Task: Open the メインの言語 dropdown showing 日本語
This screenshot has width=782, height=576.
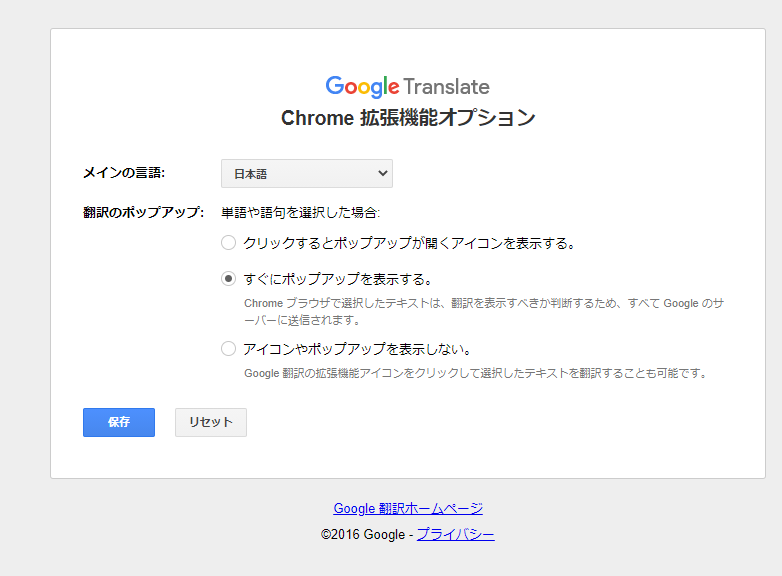Action: (307, 174)
